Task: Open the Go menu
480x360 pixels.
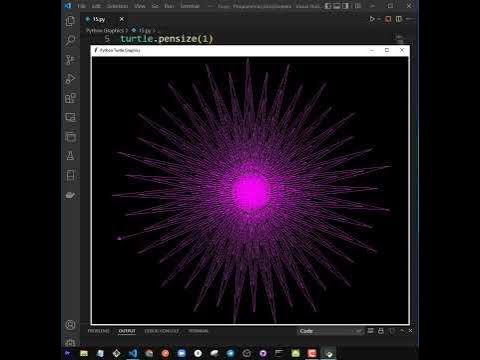Action: 155,6
